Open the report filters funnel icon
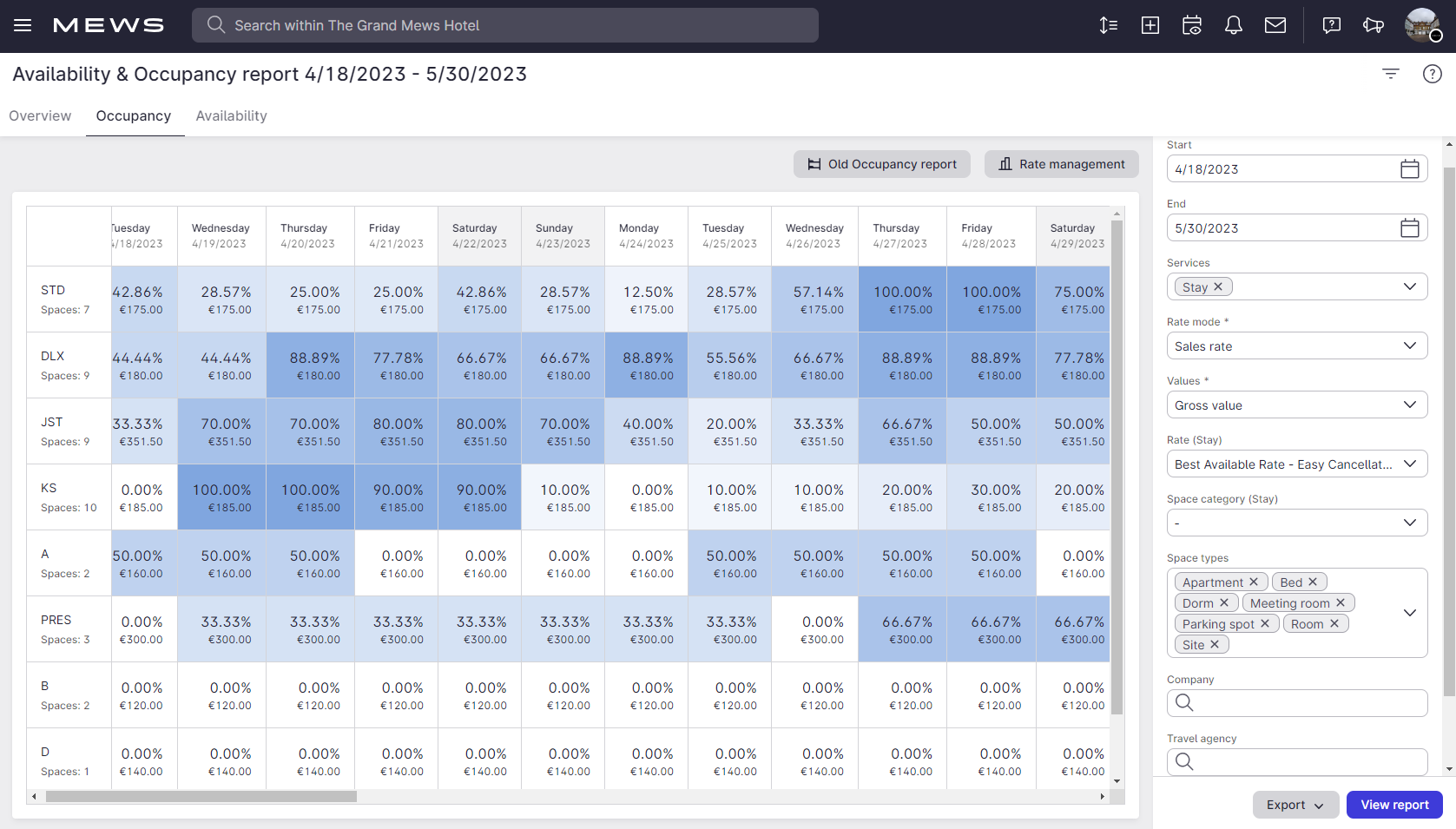The height and width of the screenshot is (829, 1456). tap(1390, 74)
